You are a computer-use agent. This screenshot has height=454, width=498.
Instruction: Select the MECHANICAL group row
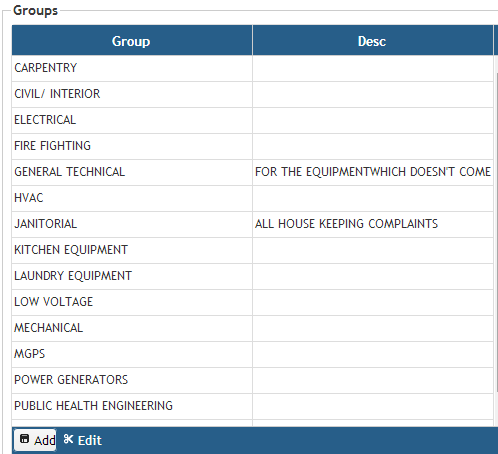(x=253, y=328)
